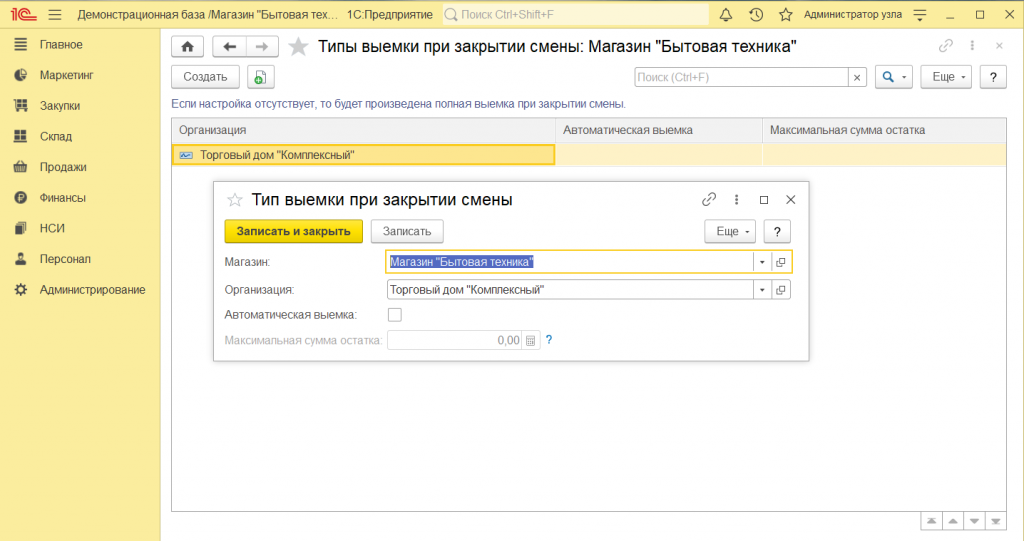Open the Продажи section in the sidebar
The image size is (1024, 541).
click(63, 167)
